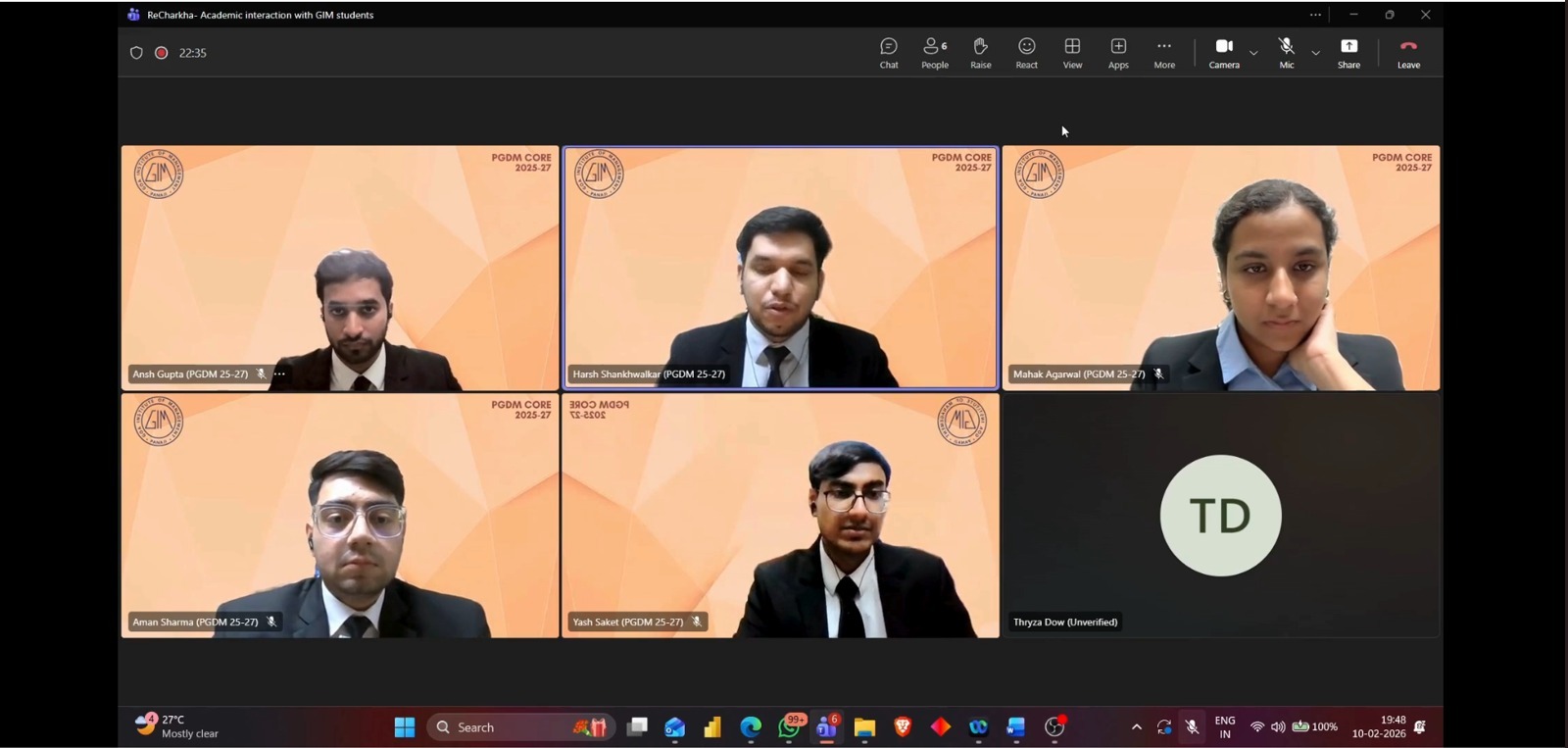Open the Apps panel
This screenshot has height=748, width=1568.
(1118, 53)
